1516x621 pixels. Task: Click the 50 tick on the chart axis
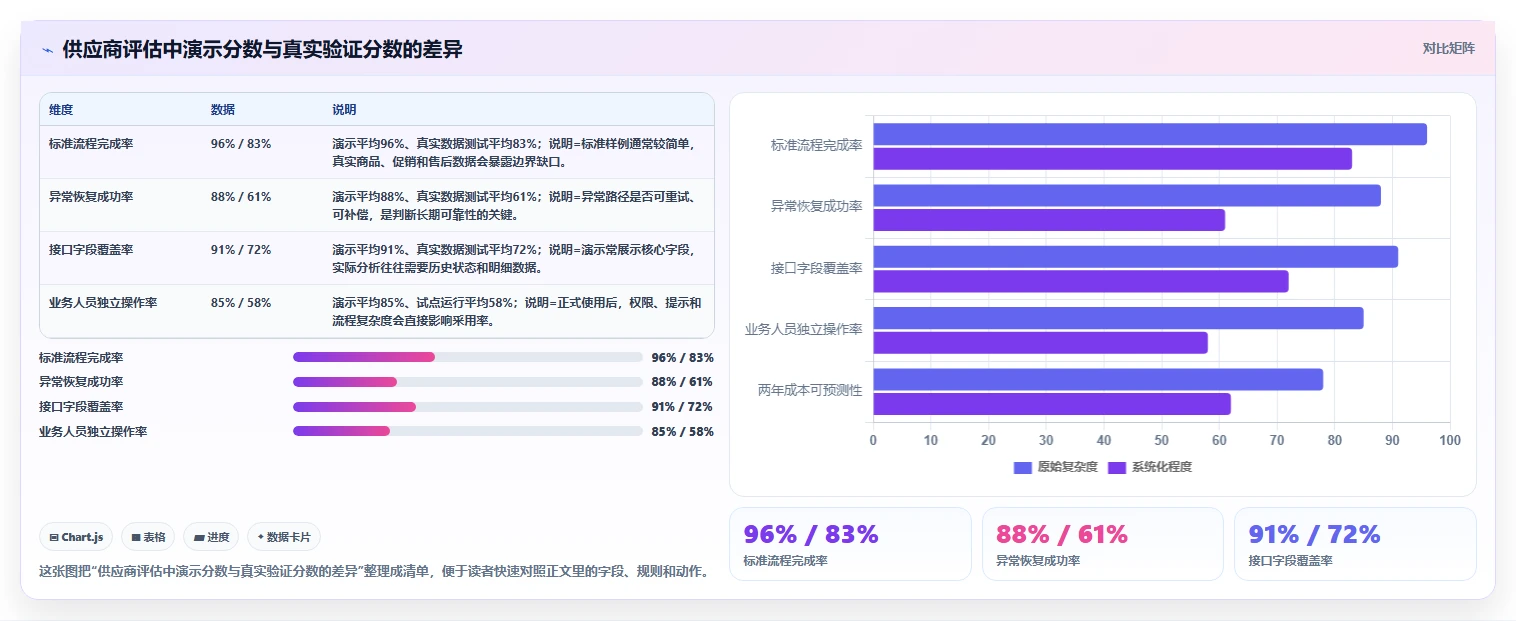pos(1162,440)
